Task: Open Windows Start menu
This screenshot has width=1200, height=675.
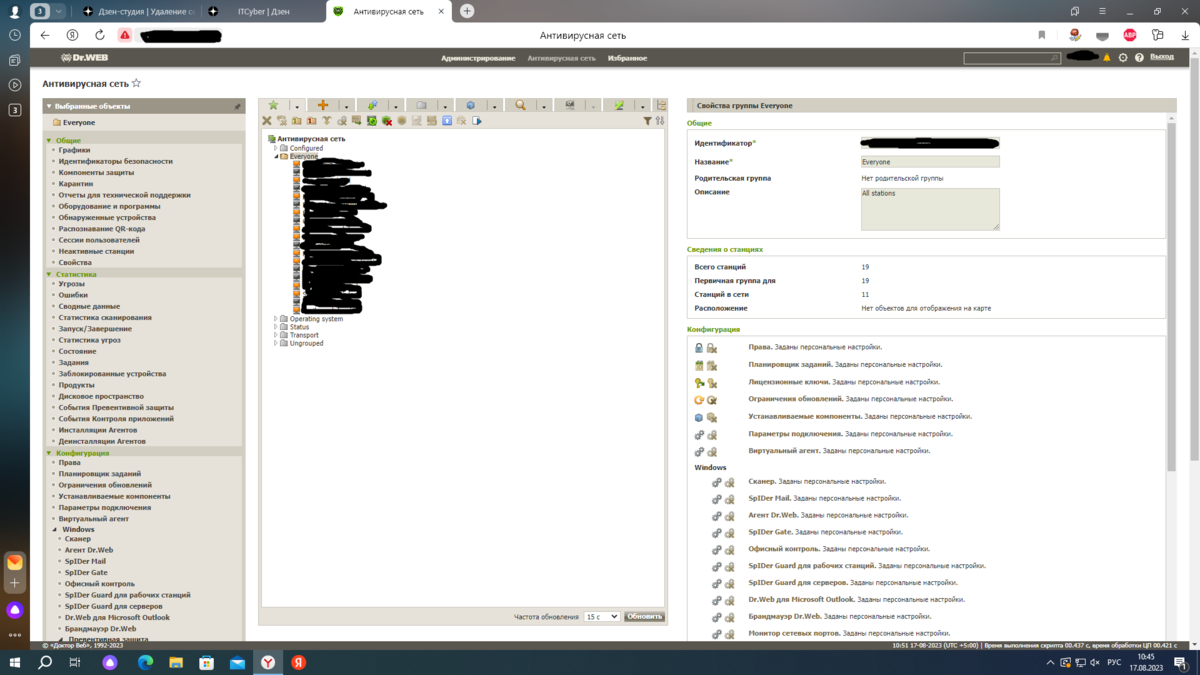Action: point(15,663)
